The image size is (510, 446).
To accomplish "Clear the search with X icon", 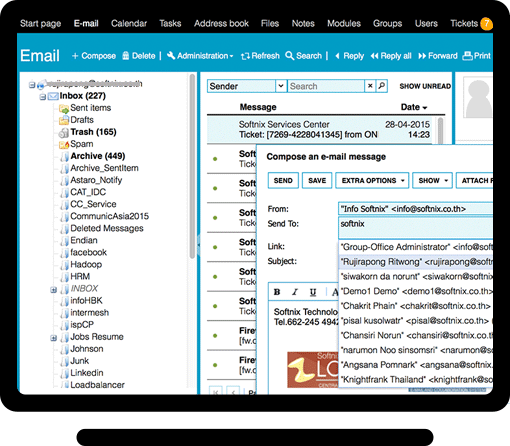I will pyautogui.click(x=370, y=86).
